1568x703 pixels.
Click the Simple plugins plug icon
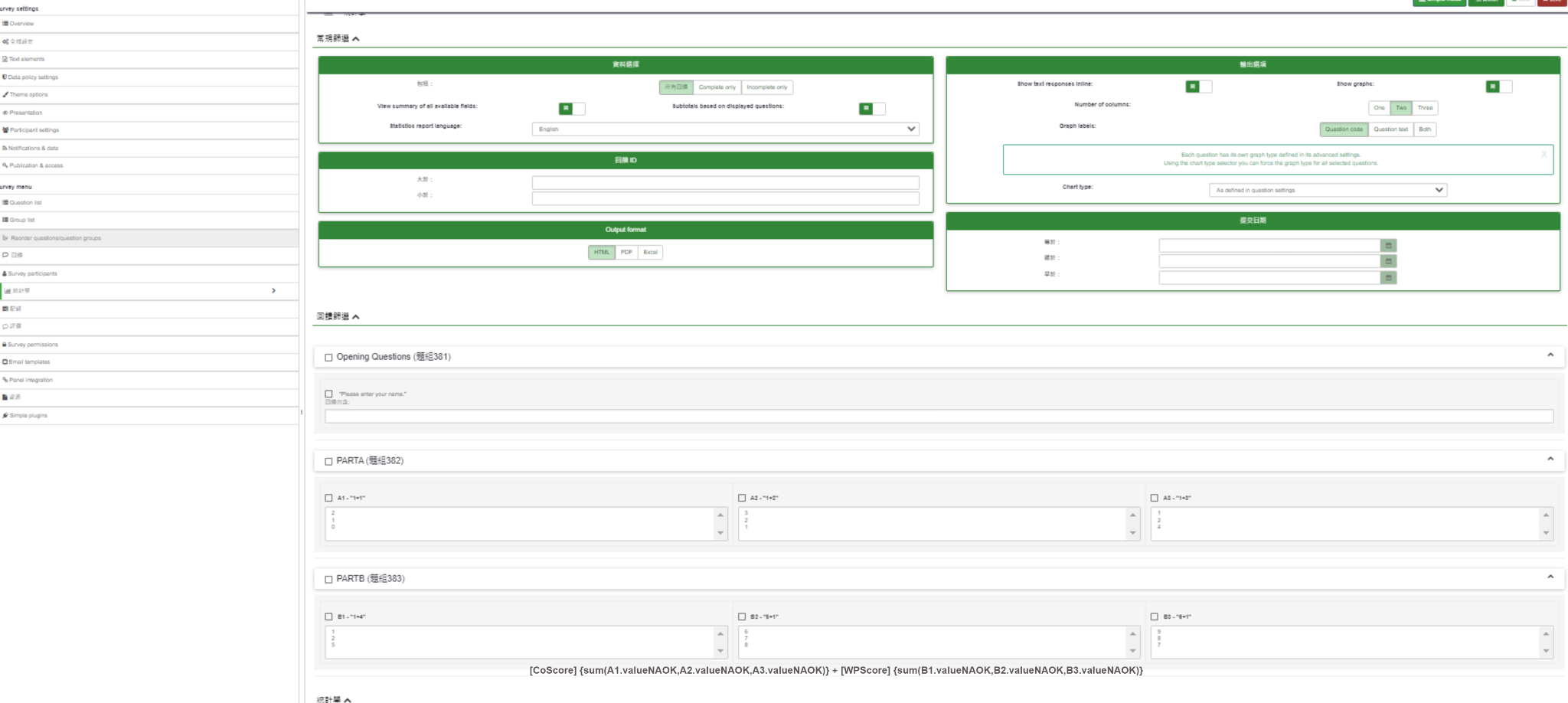[5, 416]
